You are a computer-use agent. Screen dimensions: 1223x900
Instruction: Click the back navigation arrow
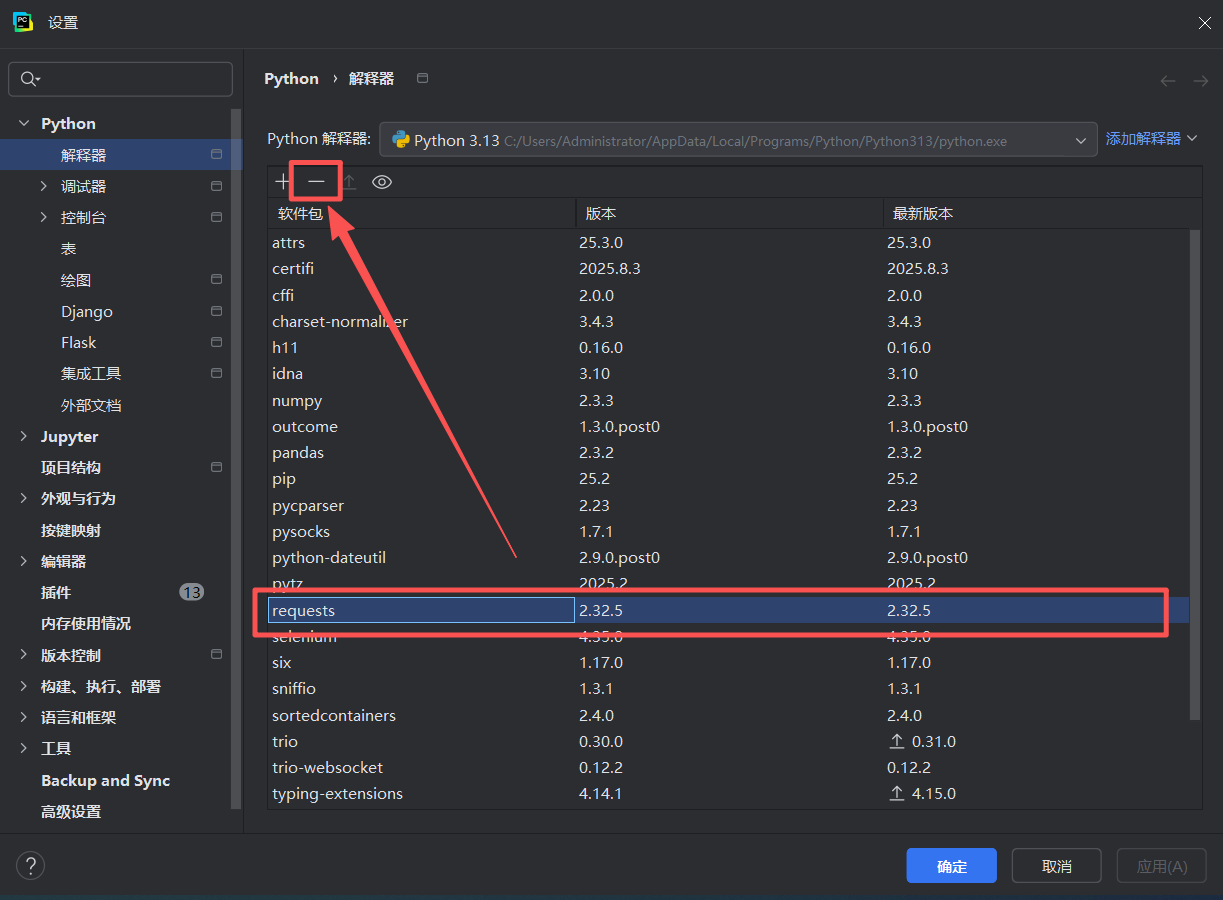point(1167,80)
